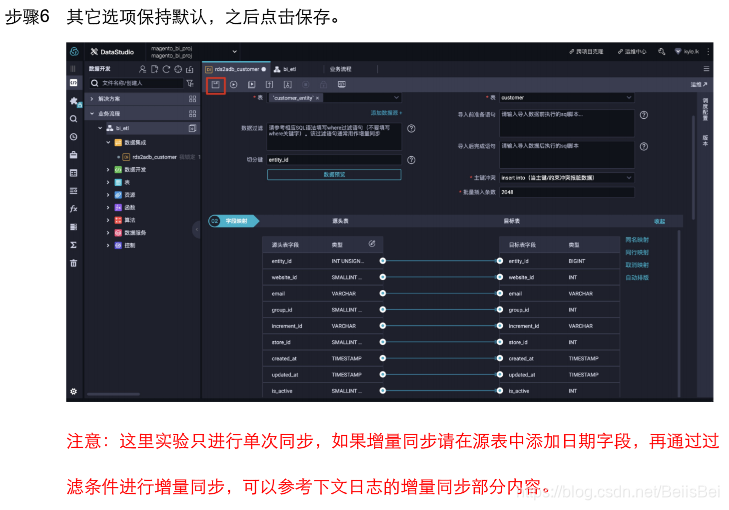Collapse the bi_etl workflow node
Image resolution: width=729 pixels, height=510 pixels.
(100, 128)
